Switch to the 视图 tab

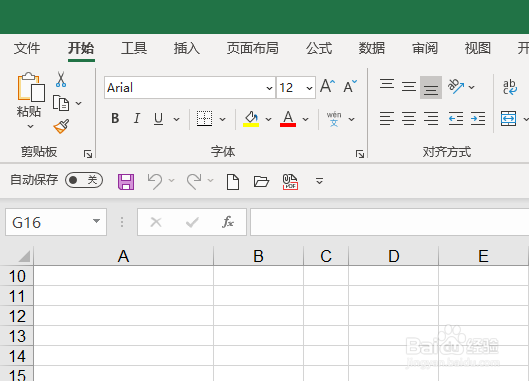(478, 48)
